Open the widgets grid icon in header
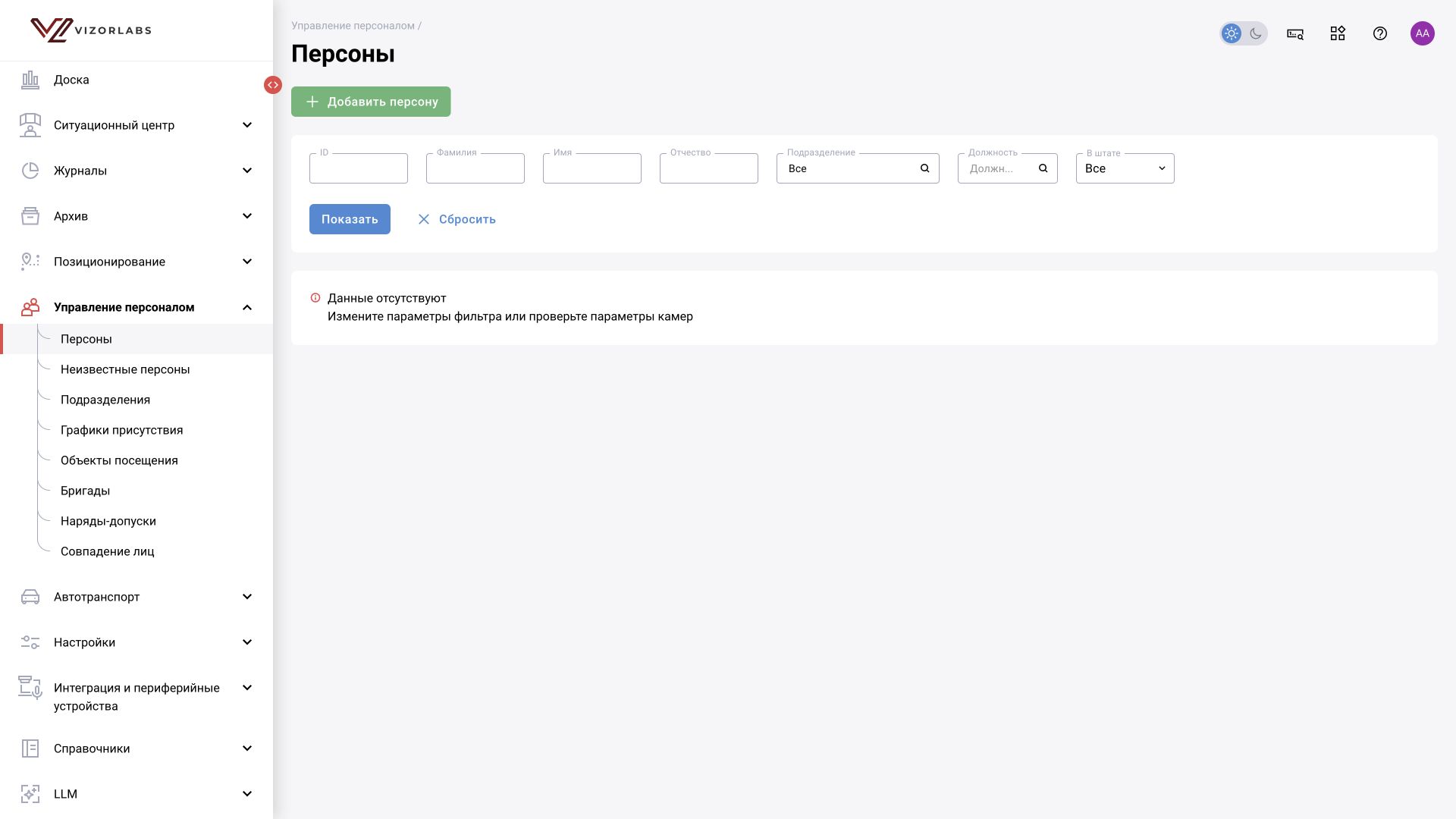The width and height of the screenshot is (1456, 819). click(x=1338, y=33)
